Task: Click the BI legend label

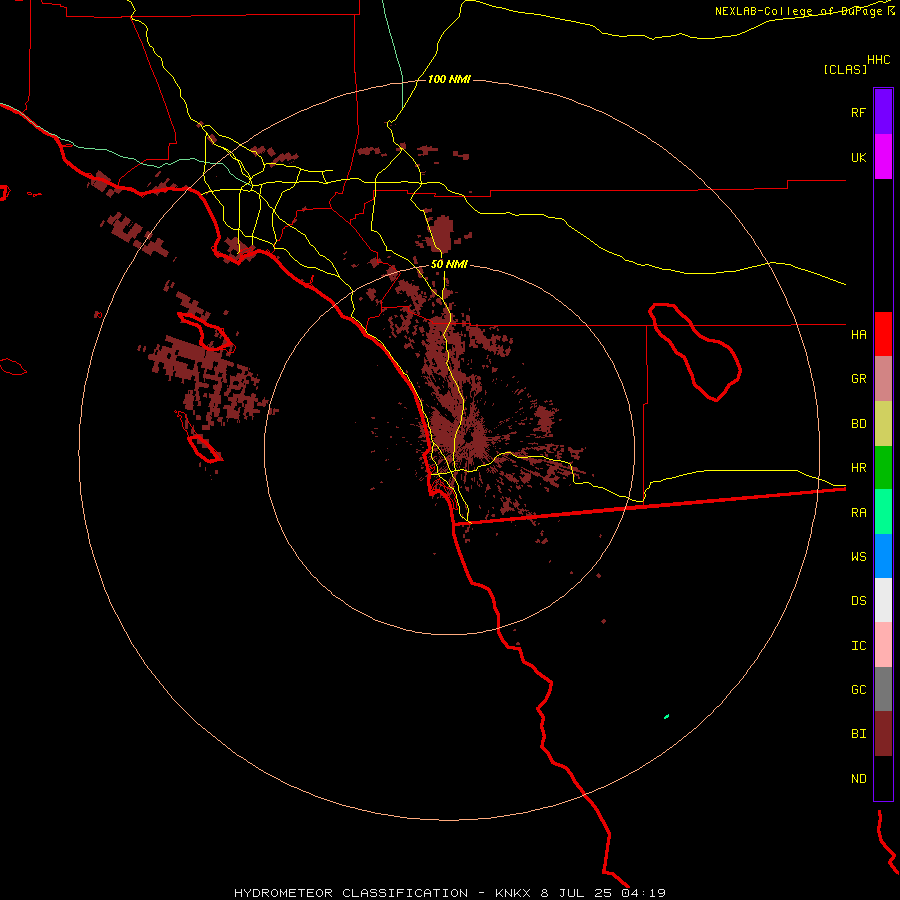Action: pyautogui.click(x=858, y=734)
